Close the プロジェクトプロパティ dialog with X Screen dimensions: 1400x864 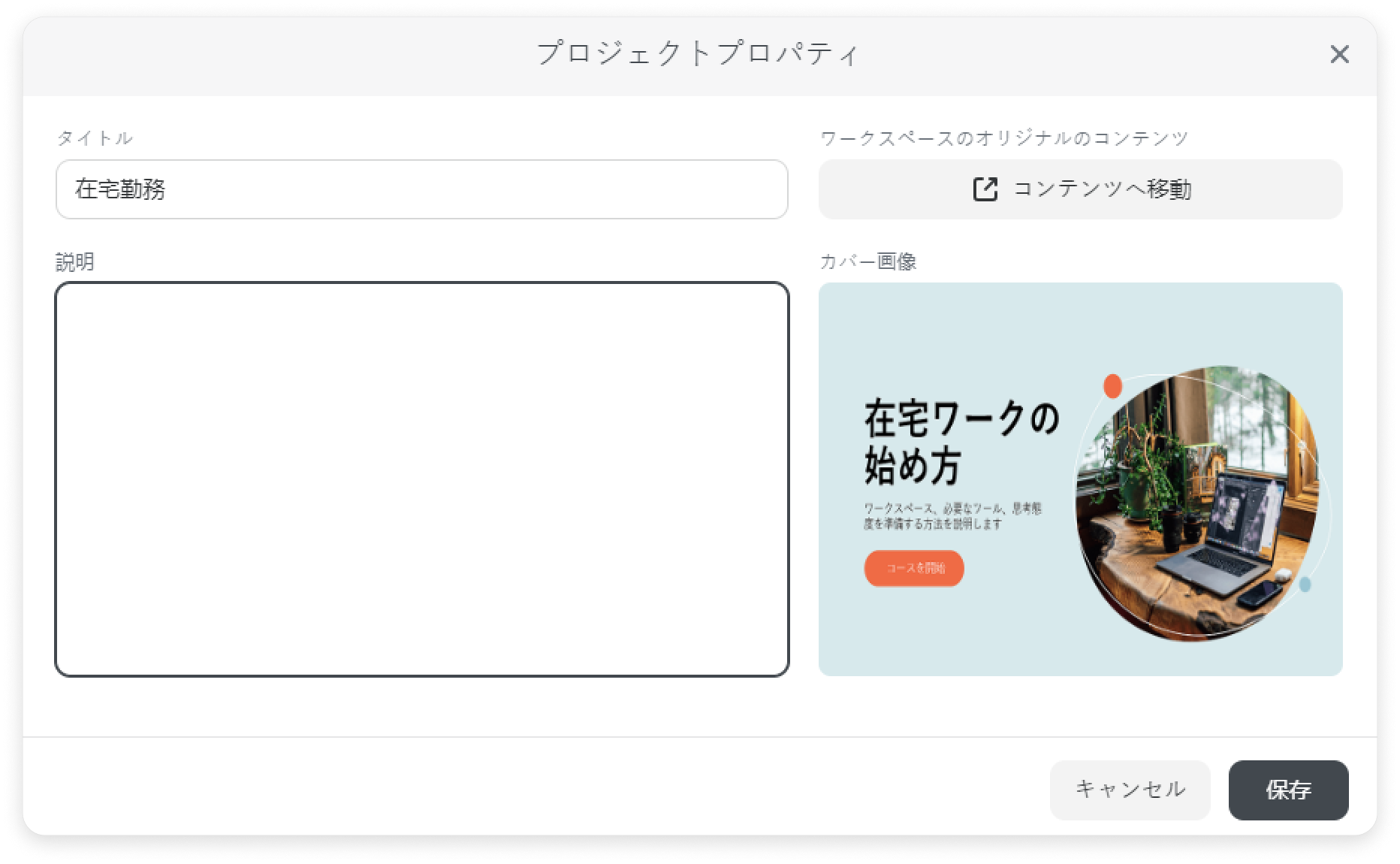coord(1339,54)
